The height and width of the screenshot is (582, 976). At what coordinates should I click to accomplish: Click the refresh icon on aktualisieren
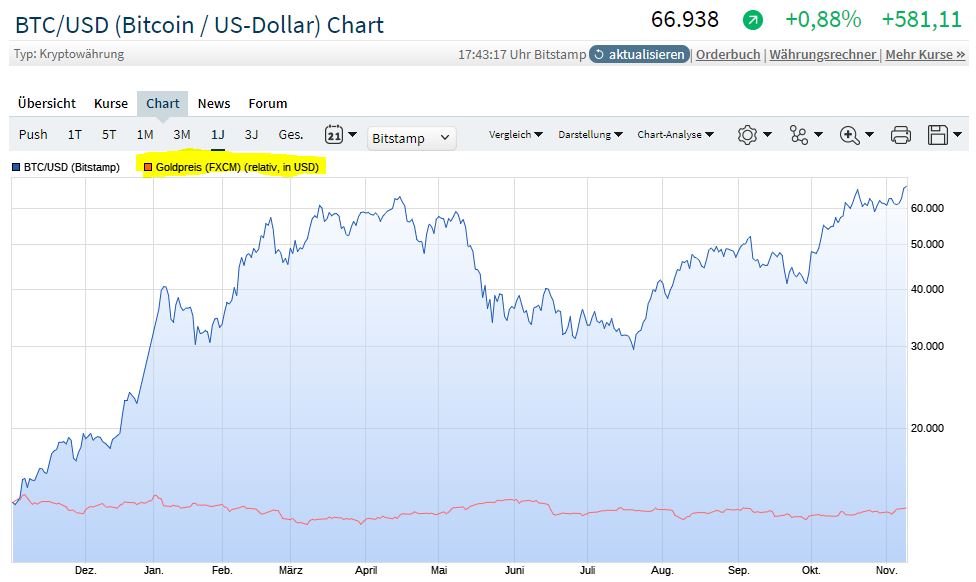599,54
